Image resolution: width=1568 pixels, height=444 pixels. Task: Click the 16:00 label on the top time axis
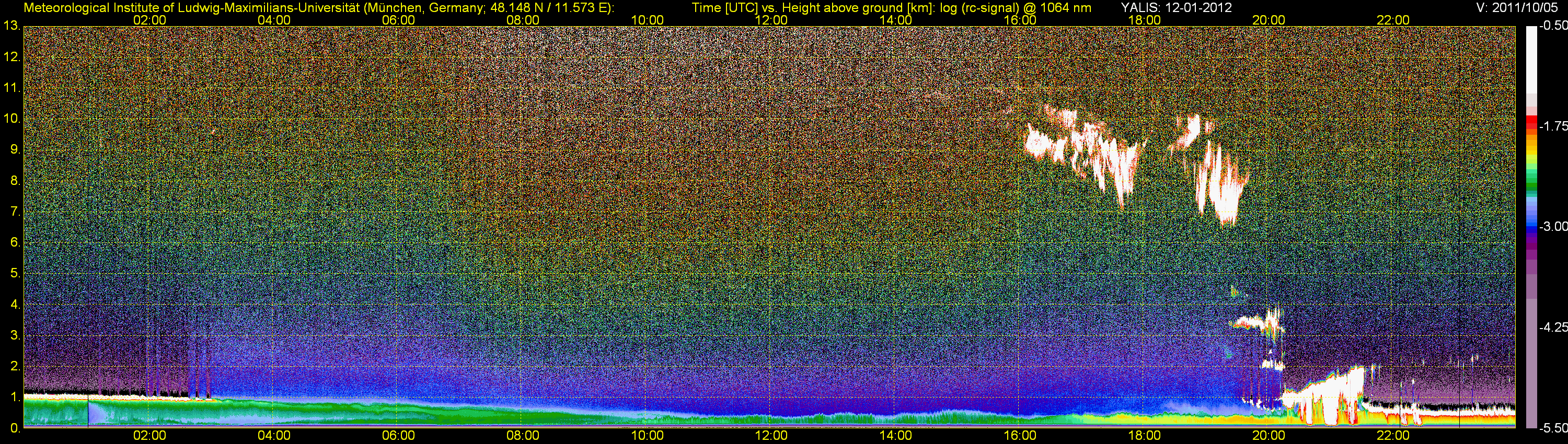point(1020,20)
